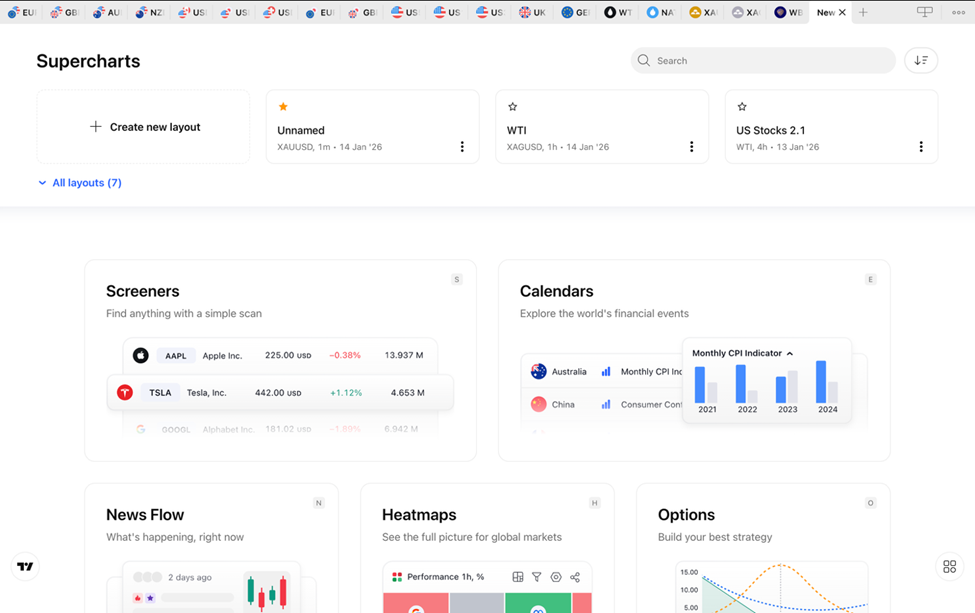Switch to the UK flag tab
Screen dimensions: 975x613
532,12
